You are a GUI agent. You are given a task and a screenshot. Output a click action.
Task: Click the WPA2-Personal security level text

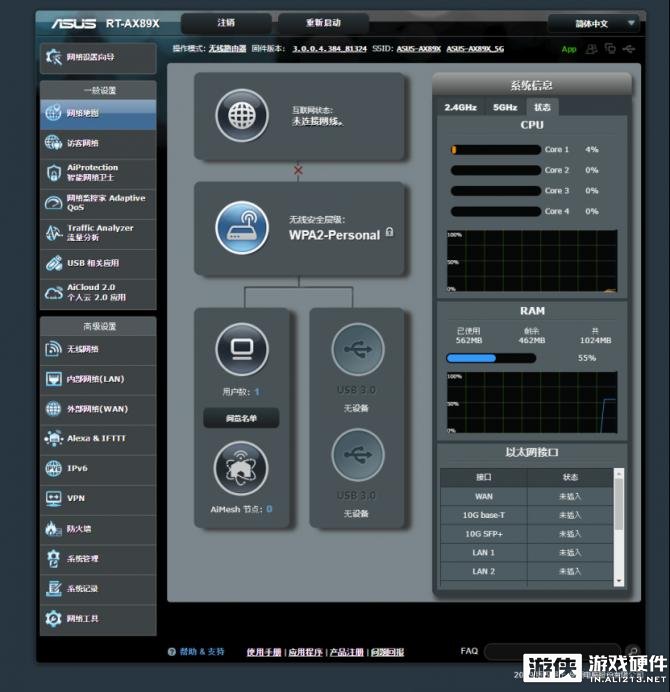coord(335,235)
